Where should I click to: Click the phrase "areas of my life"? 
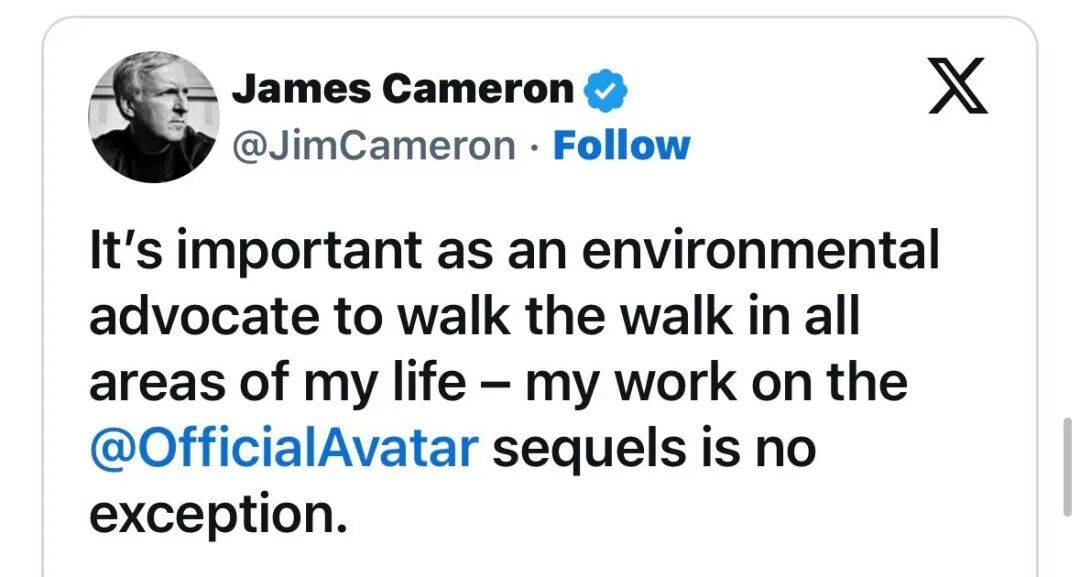pos(278,383)
